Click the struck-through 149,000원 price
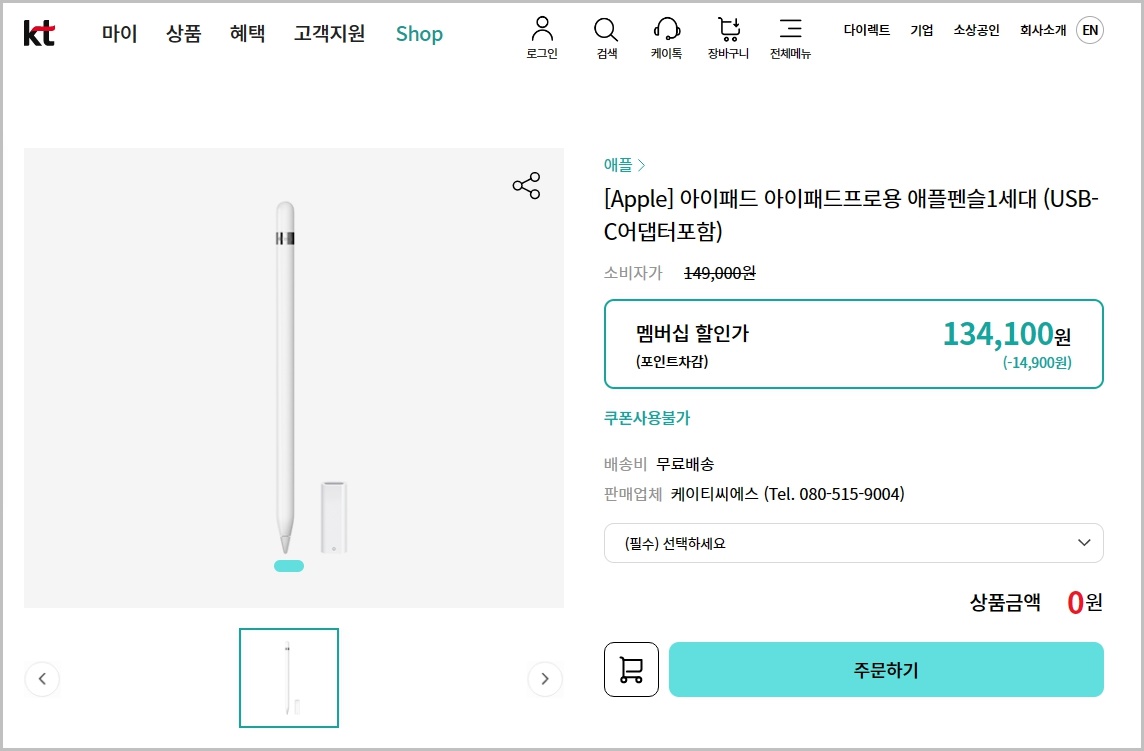1144x751 pixels. 719,273
